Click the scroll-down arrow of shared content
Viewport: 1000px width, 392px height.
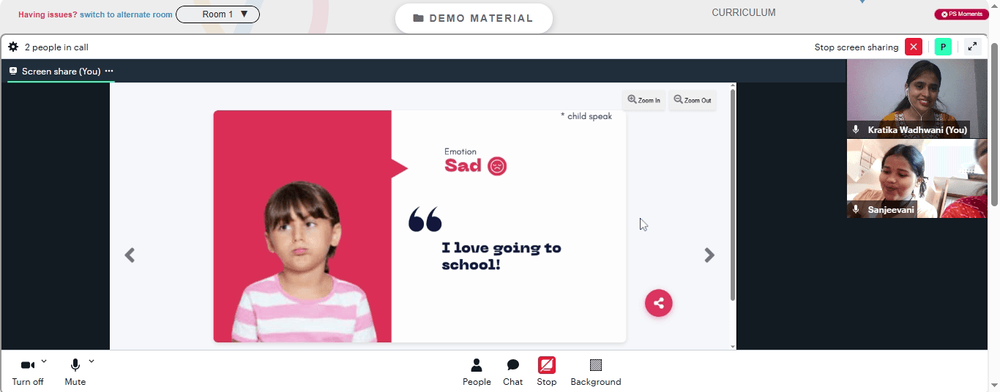732,346
